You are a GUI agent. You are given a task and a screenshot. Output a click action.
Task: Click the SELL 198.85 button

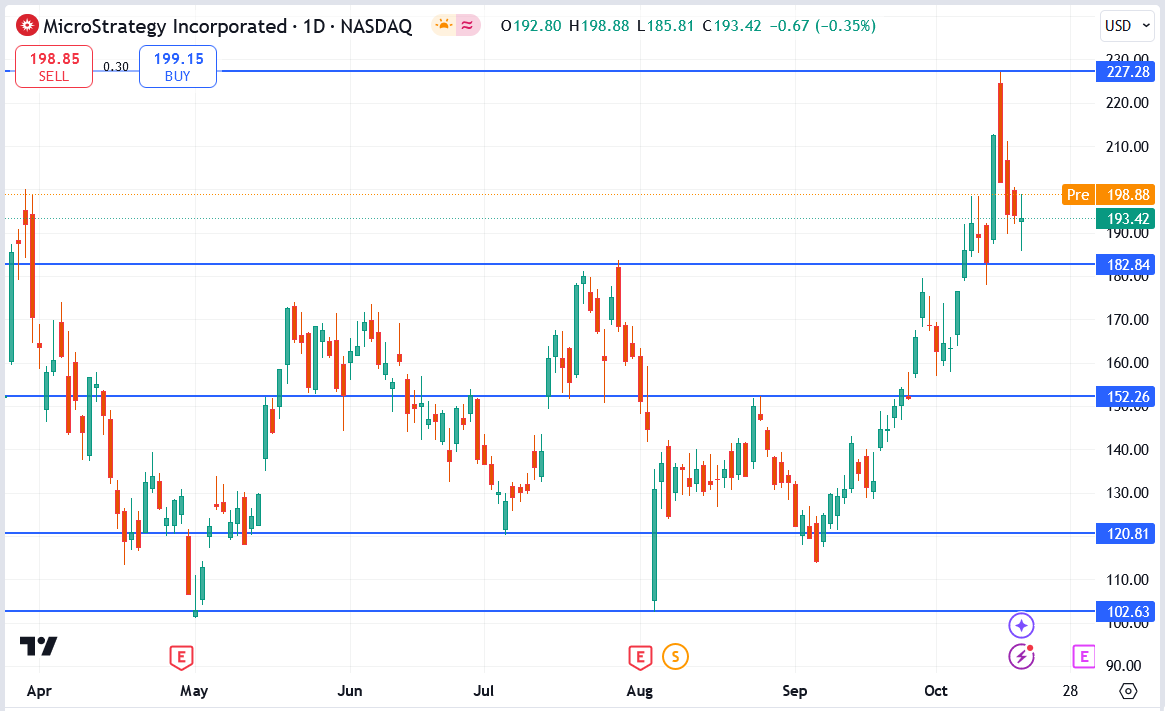pyautogui.click(x=53, y=66)
